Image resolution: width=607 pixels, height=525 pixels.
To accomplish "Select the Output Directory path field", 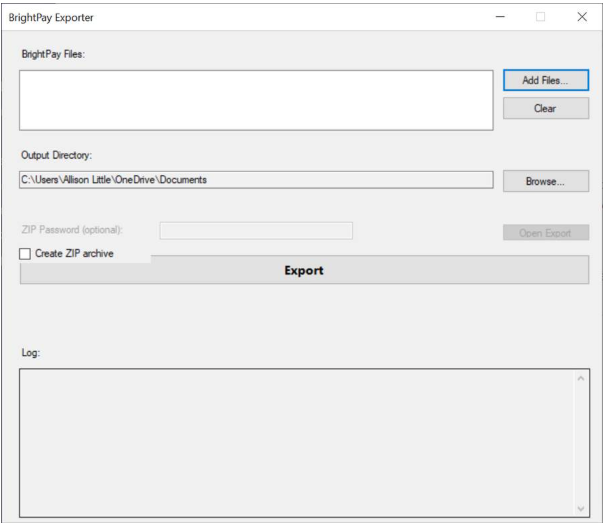I will tap(256, 180).
